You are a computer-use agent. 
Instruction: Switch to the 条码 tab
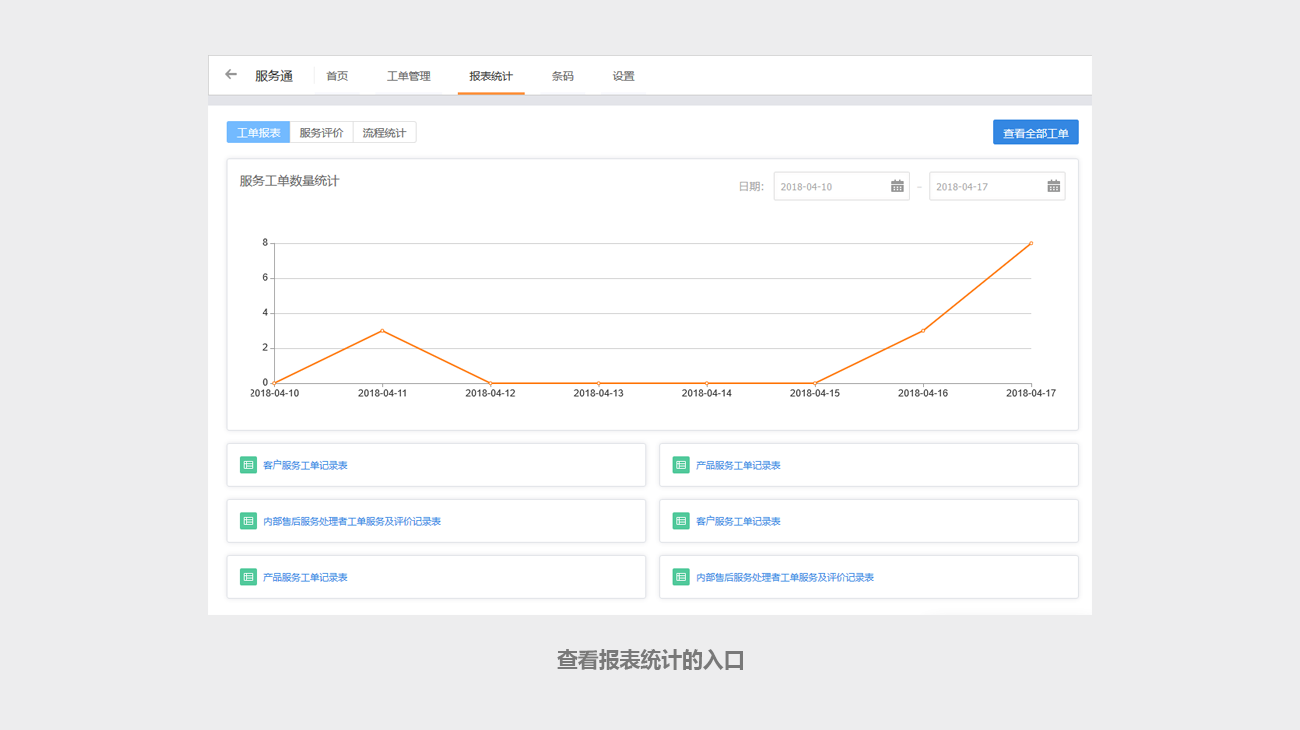(x=563, y=76)
